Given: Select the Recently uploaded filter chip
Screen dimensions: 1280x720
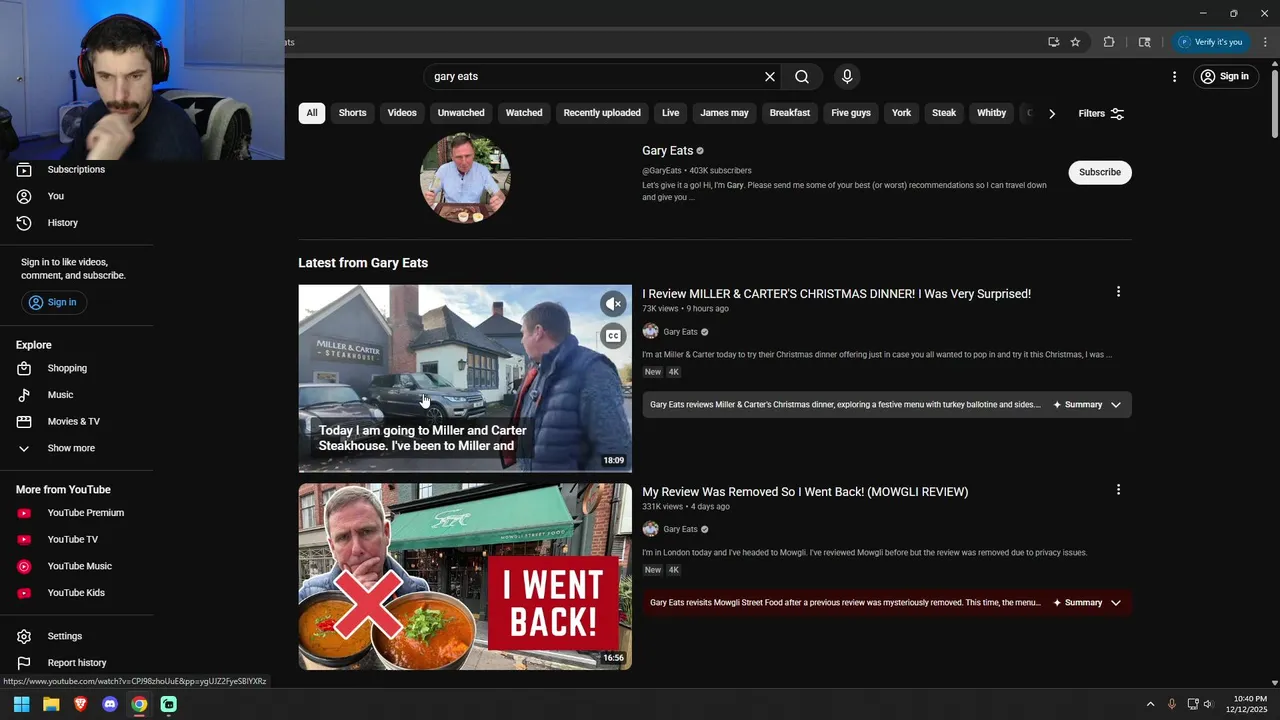Looking at the screenshot, I should click(602, 113).
